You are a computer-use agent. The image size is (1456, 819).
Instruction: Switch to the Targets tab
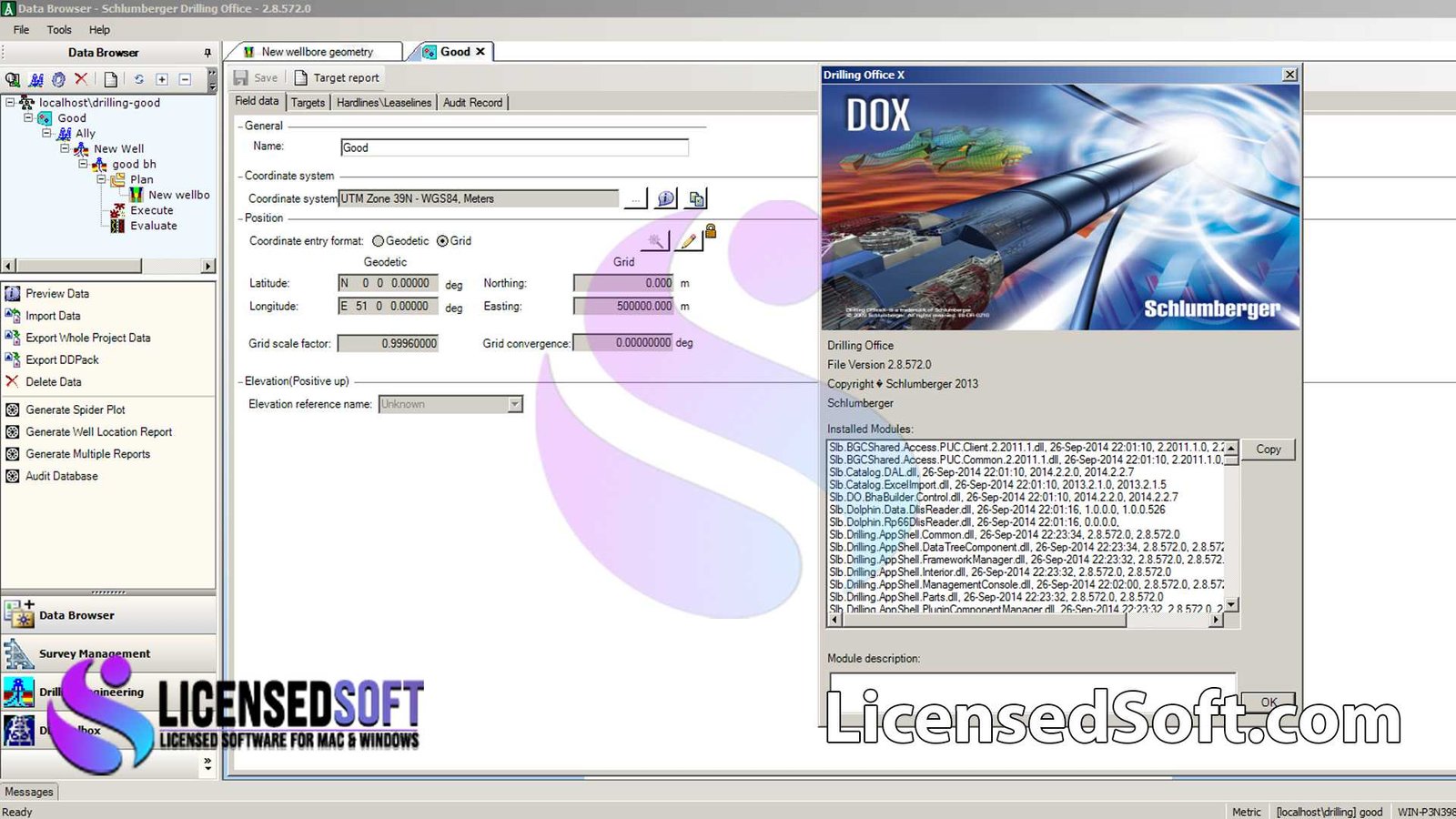point(308,102)
